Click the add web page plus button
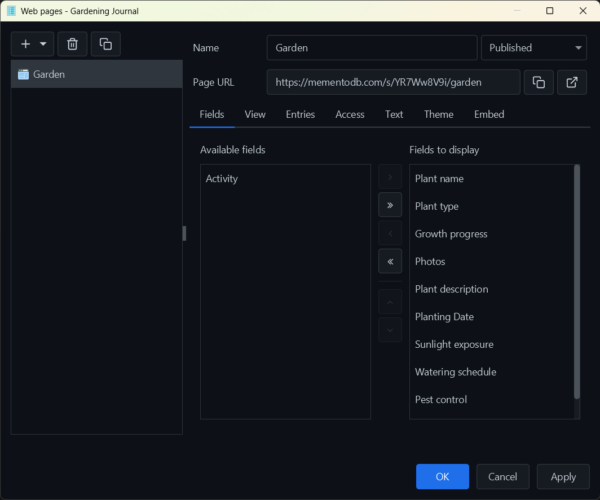Viewport: 600px width, 500px height. (x=26, y=44)
